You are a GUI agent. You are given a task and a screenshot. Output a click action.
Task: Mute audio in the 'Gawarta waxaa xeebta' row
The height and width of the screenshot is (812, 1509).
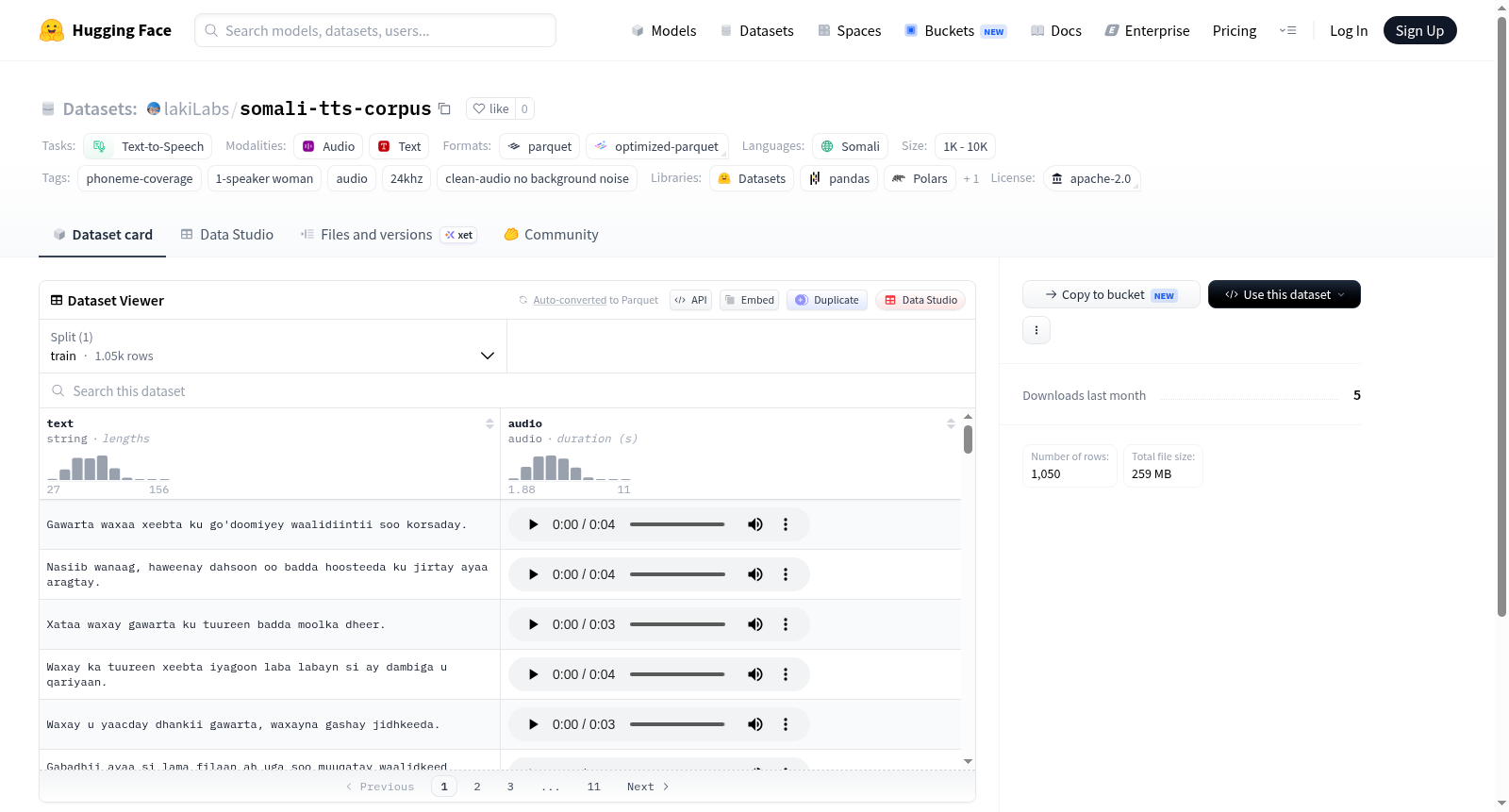(x=755, y=524)
